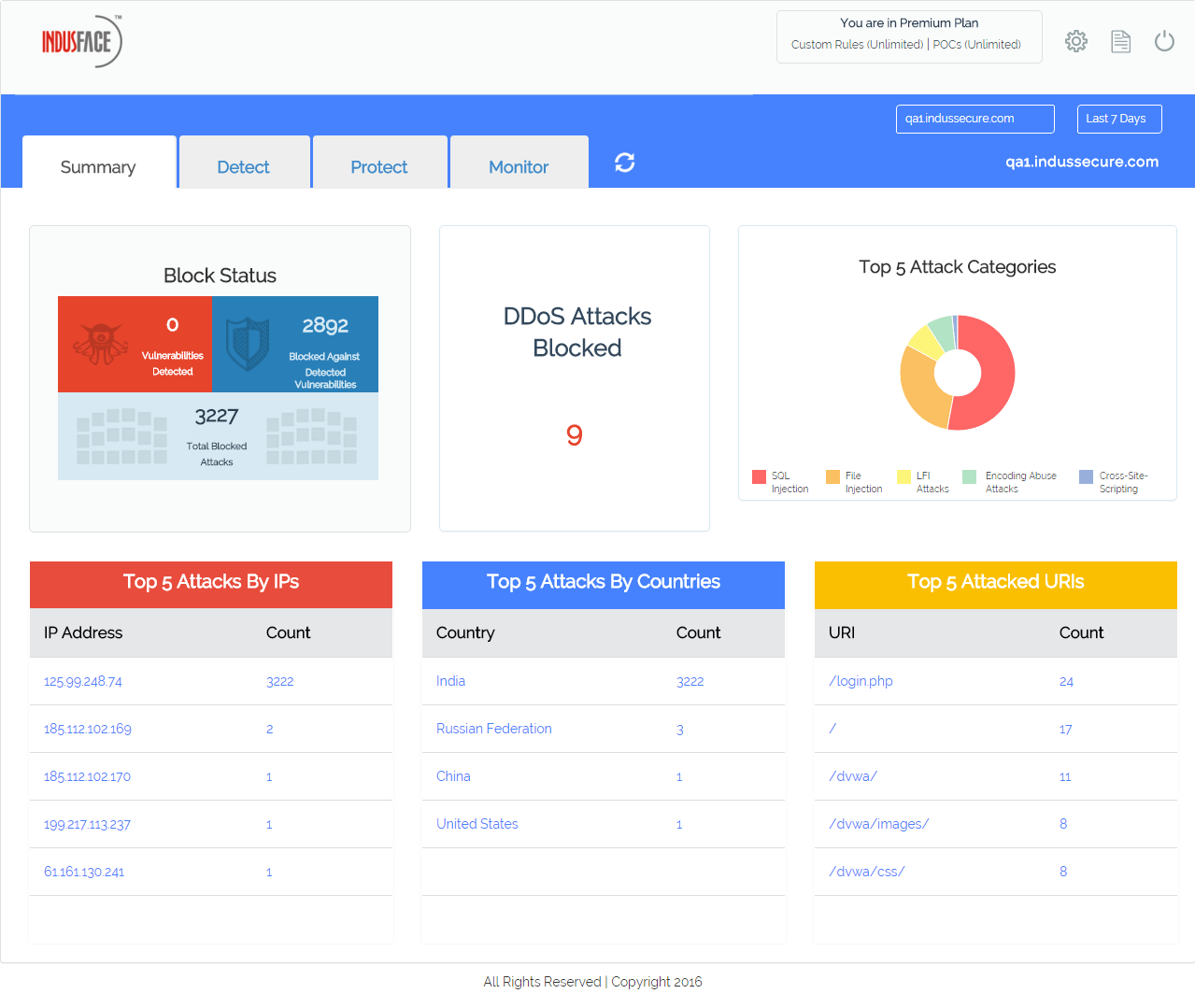Click the 3227 Total Blocked Attacks tile
This screenshot has height=1008, width=1195.
pos(218,436)
